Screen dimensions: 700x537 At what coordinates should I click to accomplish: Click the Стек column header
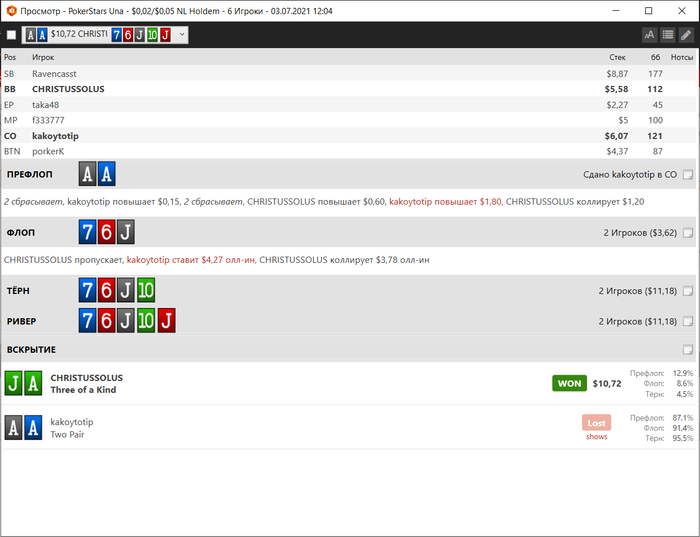pos(617,57)
